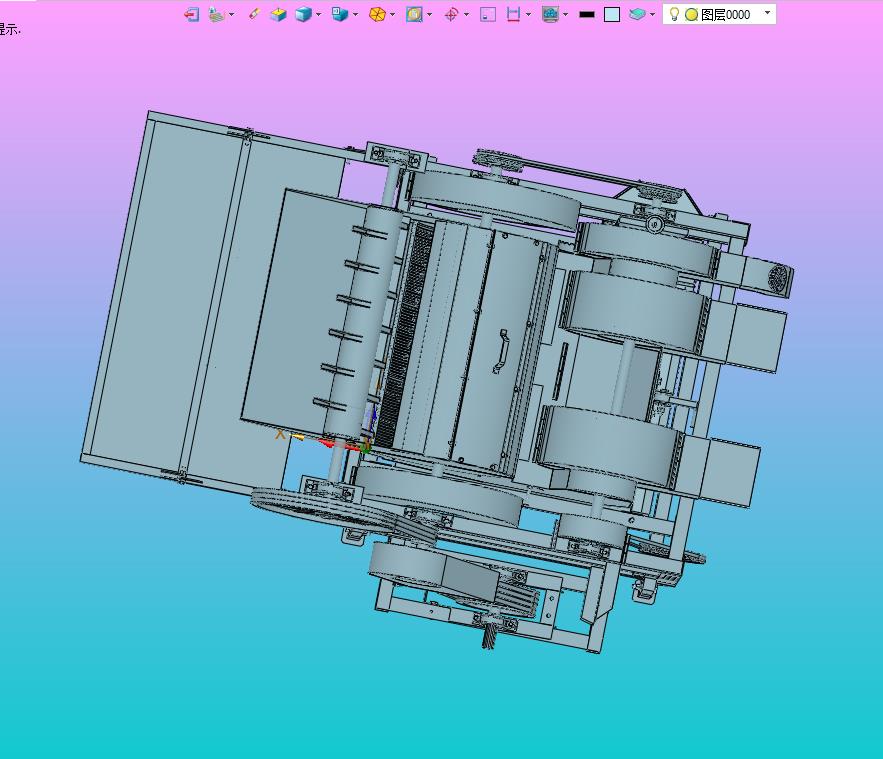Open the 图层0000 layer dropdown

[x=767, y=13]
